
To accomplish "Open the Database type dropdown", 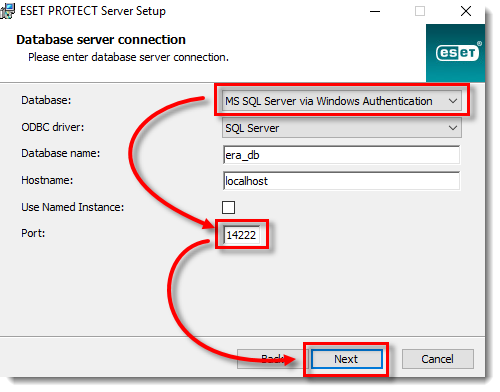I will [341, 101].
